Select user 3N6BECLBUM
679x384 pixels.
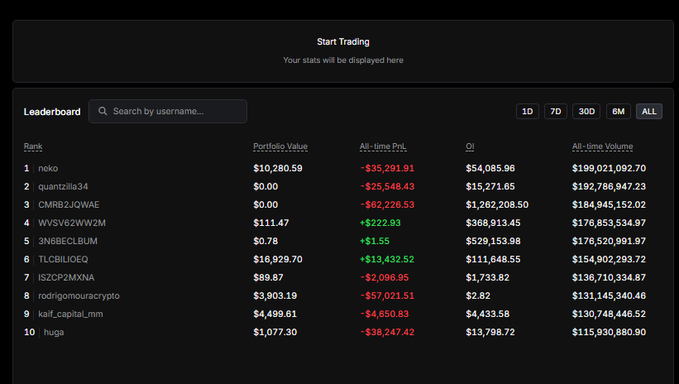point(68,241)
